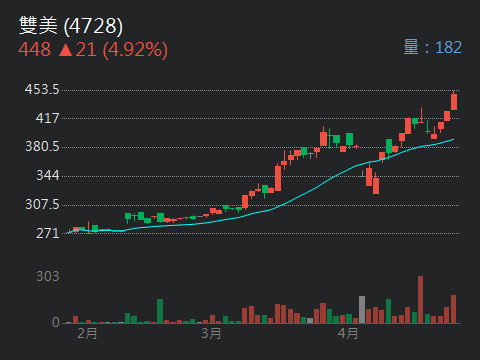Click the 344 price axis label
Viewport: 480px width, 360px height.
tap(48, 176)
